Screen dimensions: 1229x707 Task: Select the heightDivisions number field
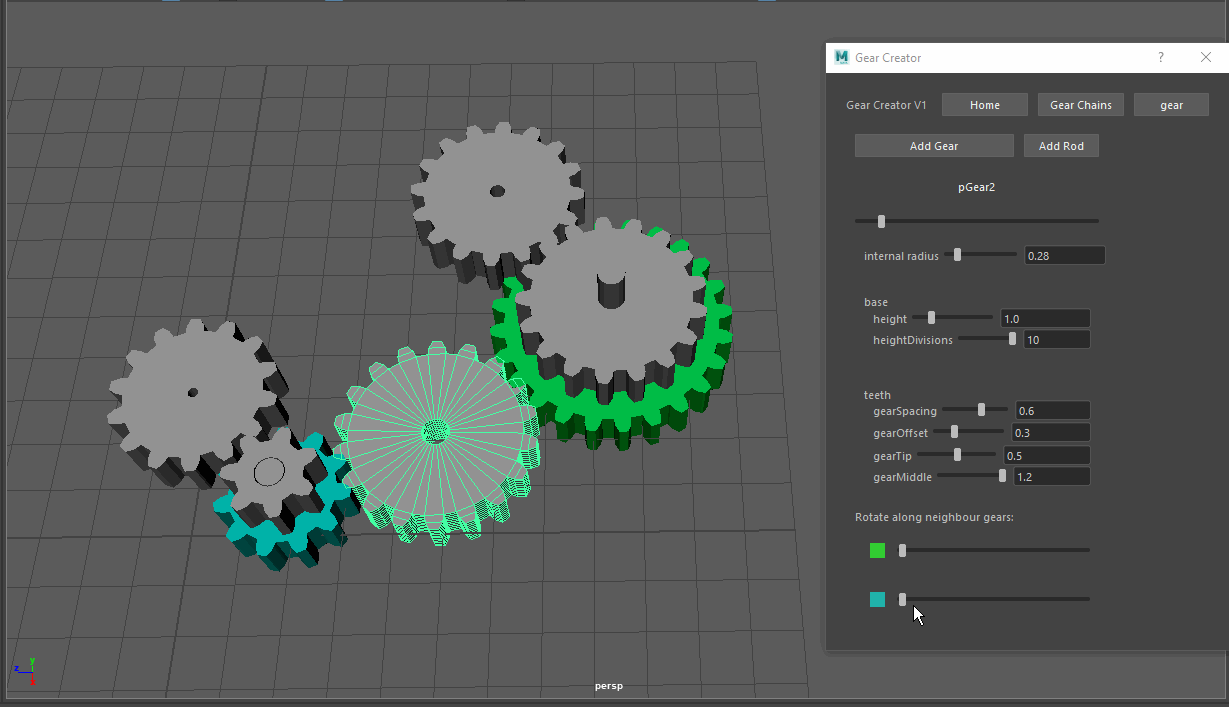tap(1055, 339)
